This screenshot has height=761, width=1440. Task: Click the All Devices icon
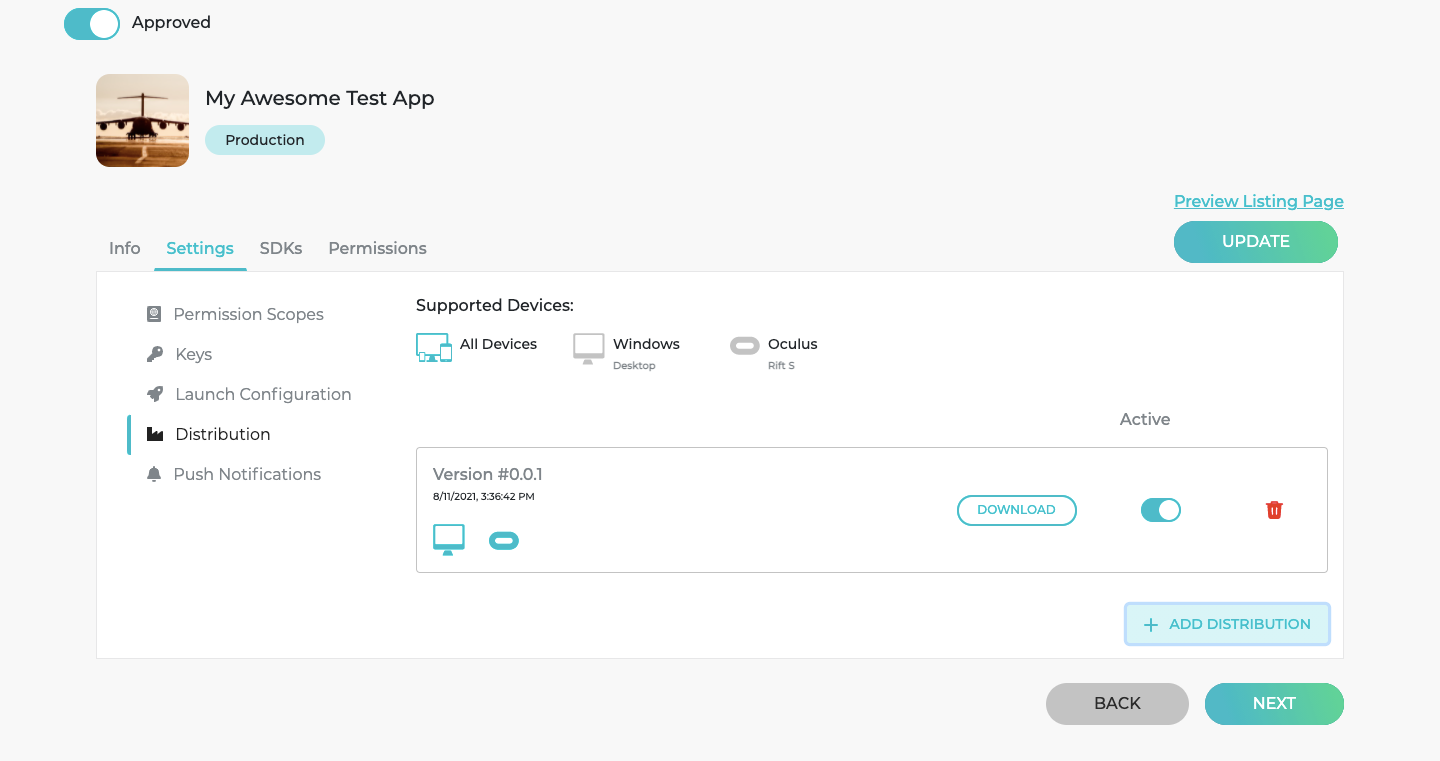pos(434,348)
